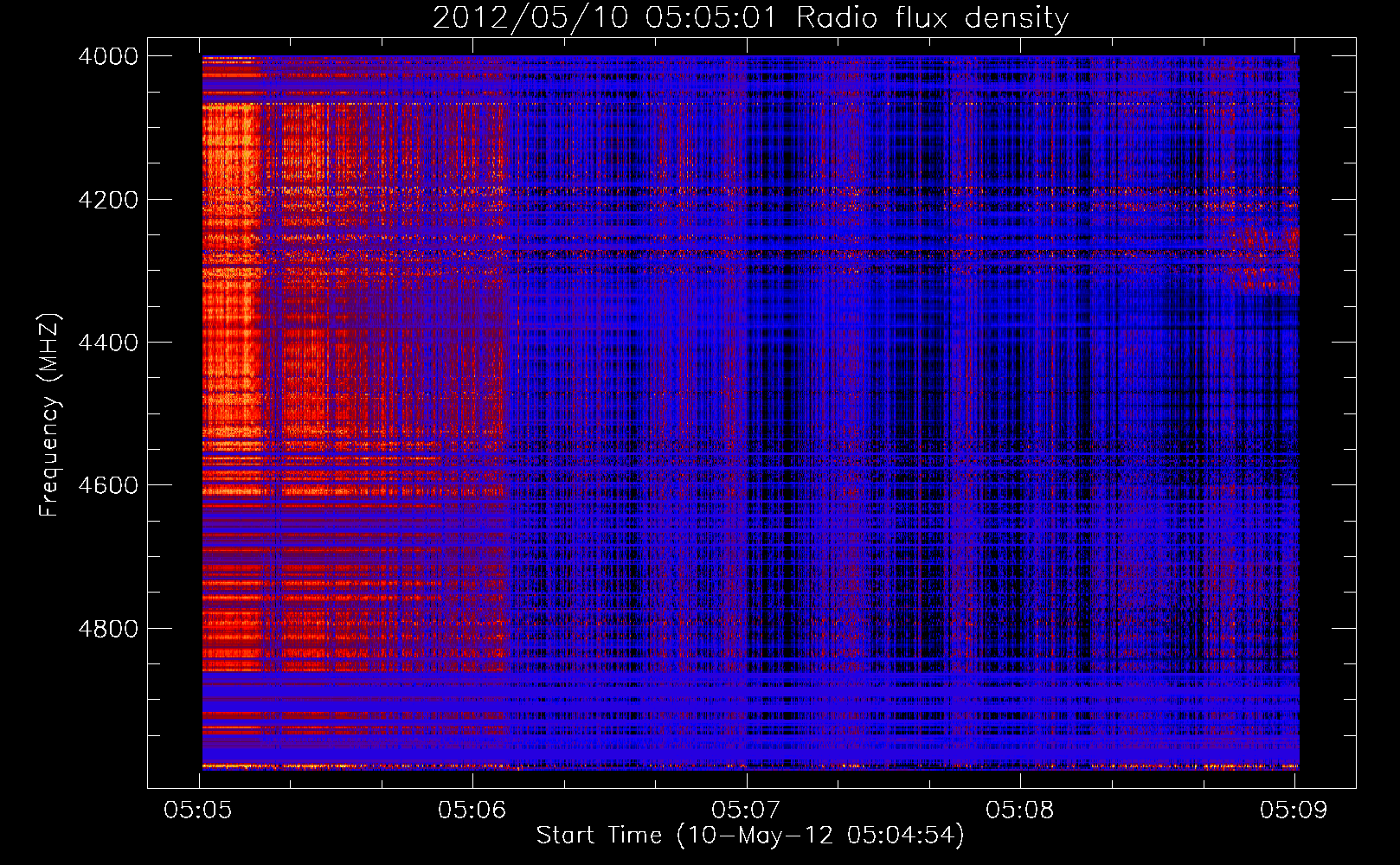Click the 05:08 time tick label
The height and width of the screenshot is (865, 1400).
click(1019, 810)
